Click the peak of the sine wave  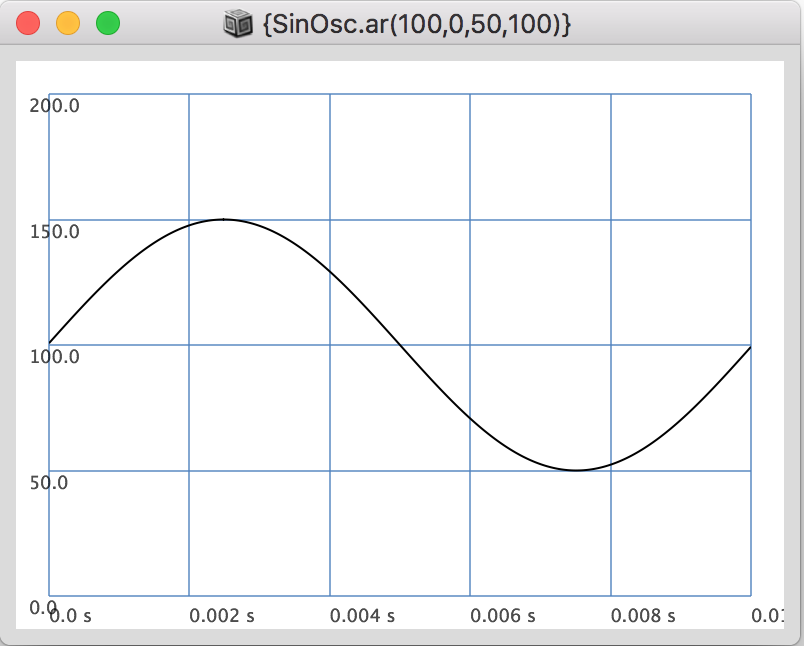tap(224, 219)
